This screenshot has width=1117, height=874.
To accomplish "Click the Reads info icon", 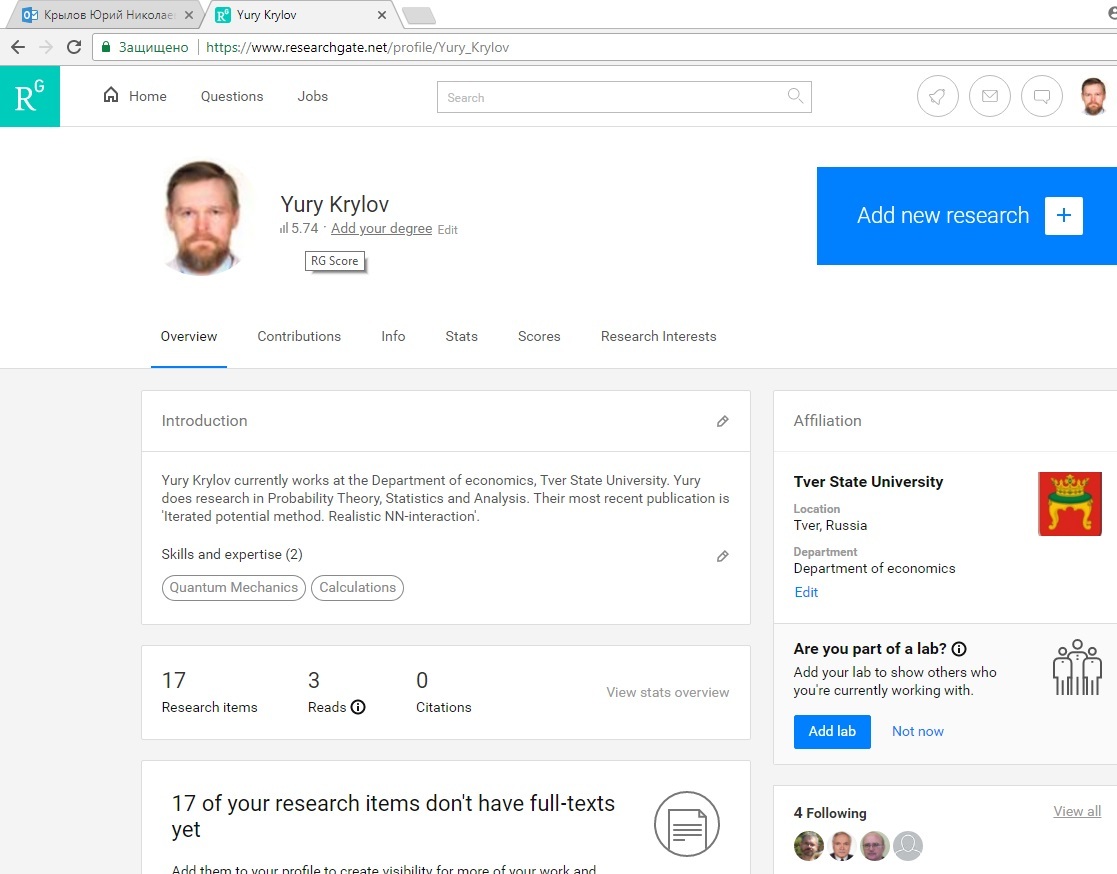I will [x=358, y=707].
